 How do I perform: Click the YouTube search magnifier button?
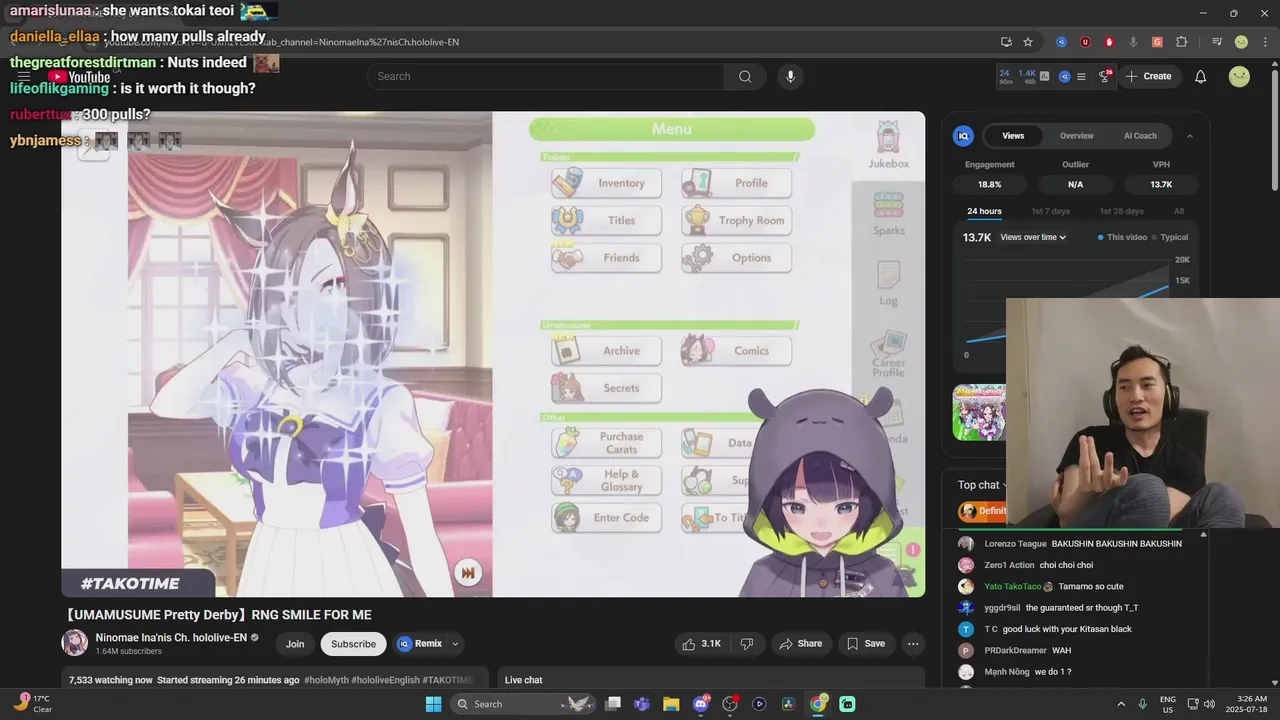745,76
